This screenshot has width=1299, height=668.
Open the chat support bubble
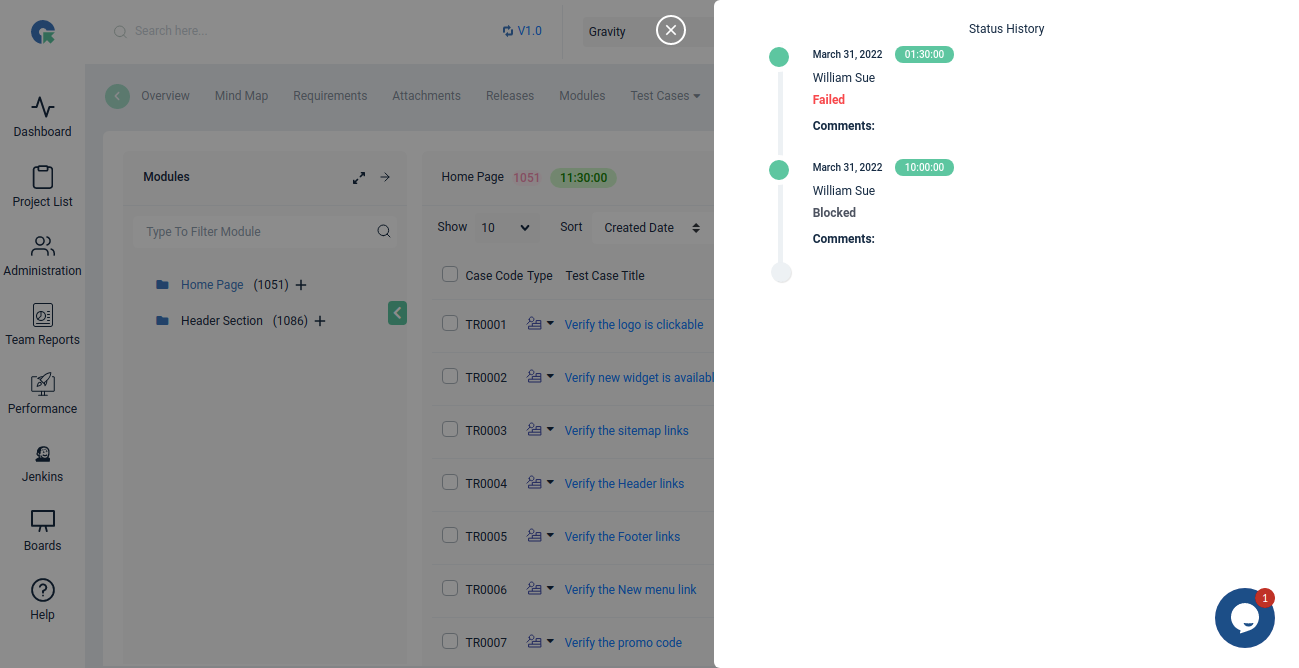tap(1244, 618)
